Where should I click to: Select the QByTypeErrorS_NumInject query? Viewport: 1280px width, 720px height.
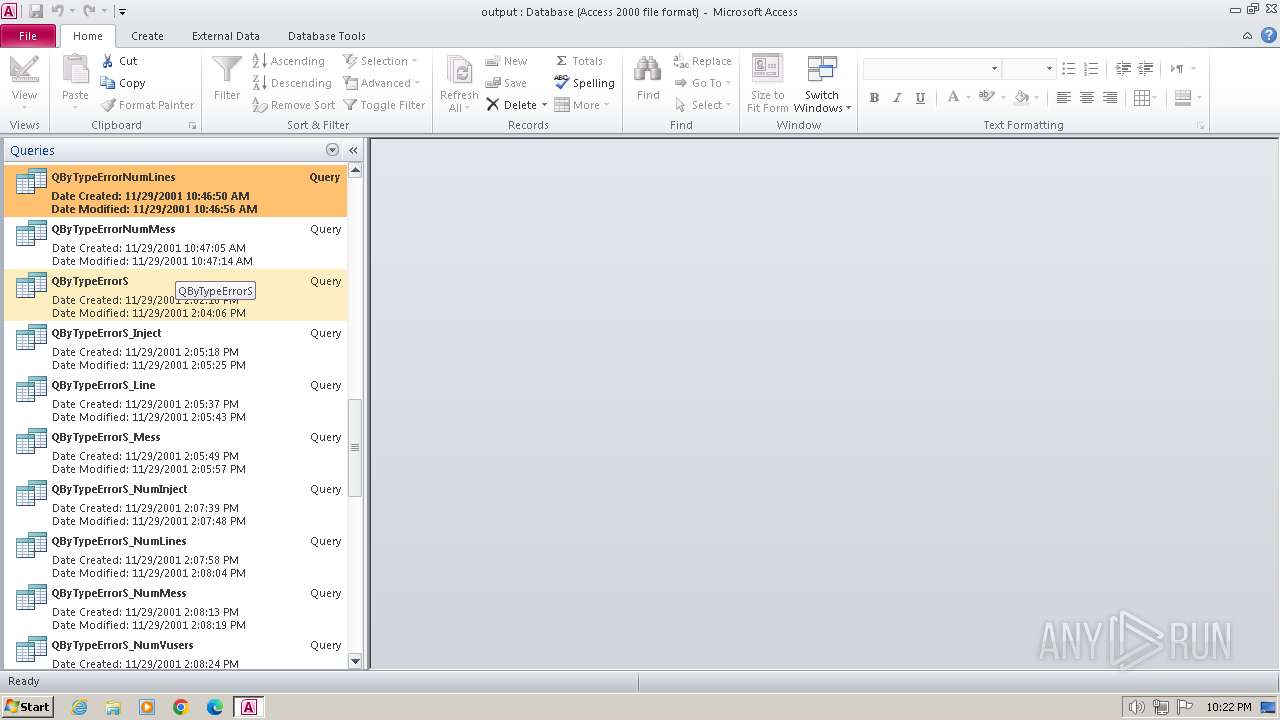(x=175, y=504)
